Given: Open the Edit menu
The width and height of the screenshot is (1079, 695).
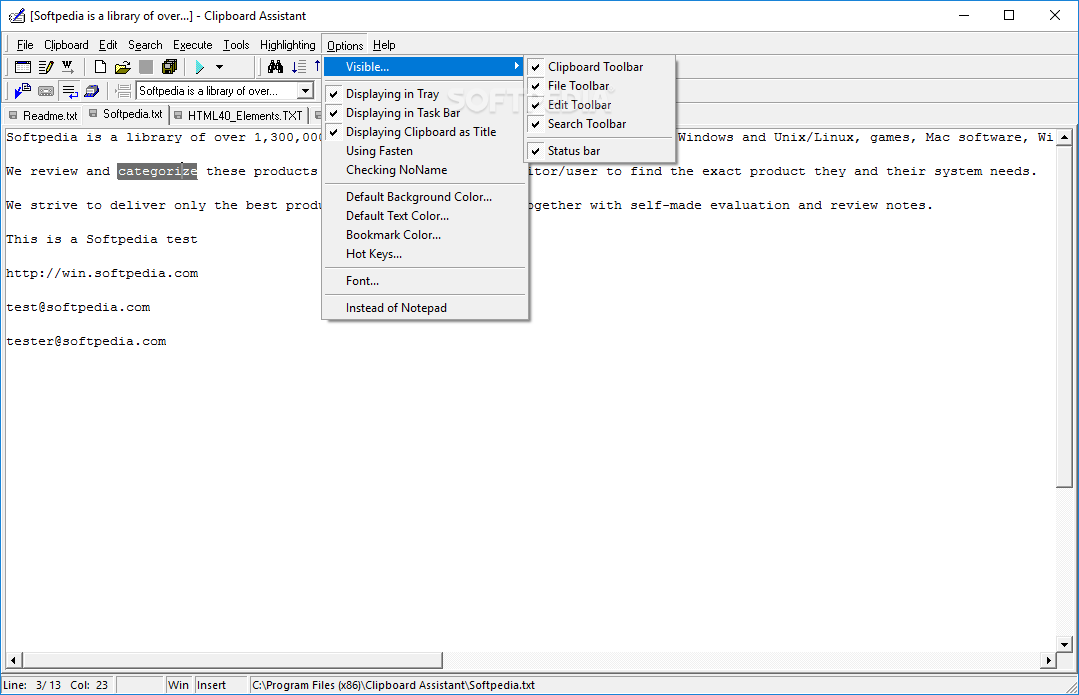Looking at the screenshot, I should [x=108, y=45].
